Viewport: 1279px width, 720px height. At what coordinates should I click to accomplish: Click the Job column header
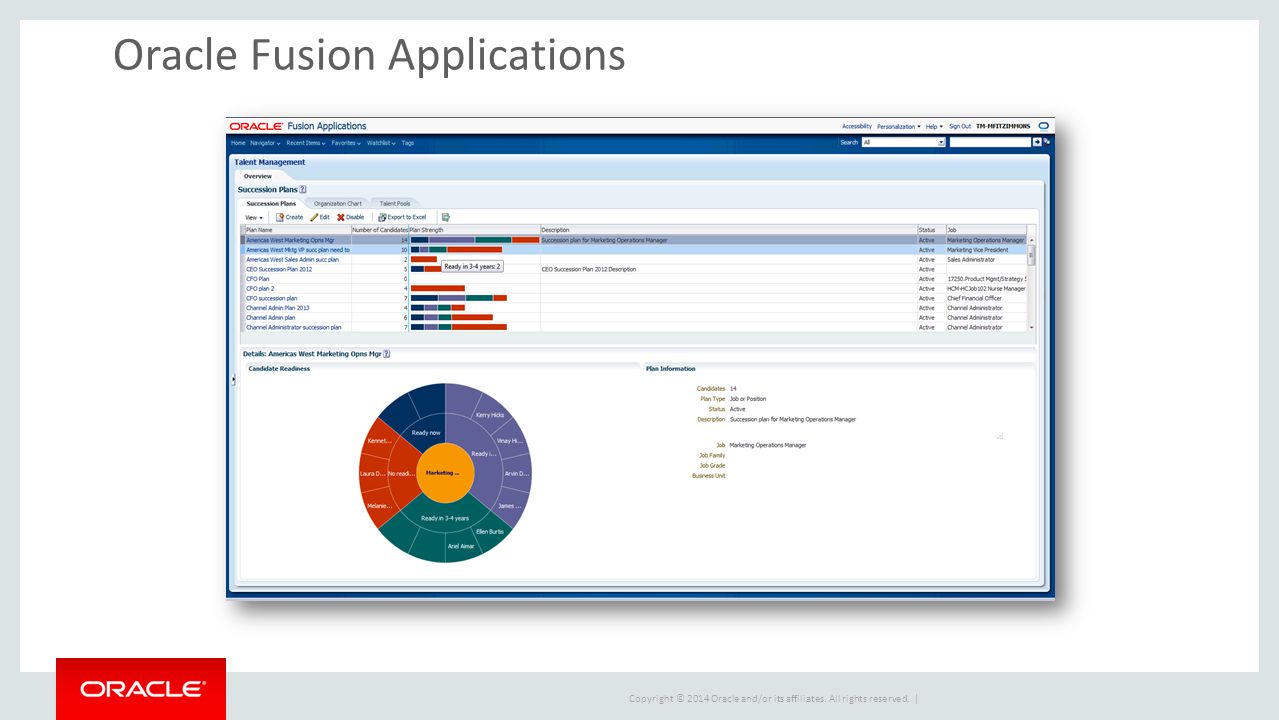pyautogui.click(x=986, y=230)
